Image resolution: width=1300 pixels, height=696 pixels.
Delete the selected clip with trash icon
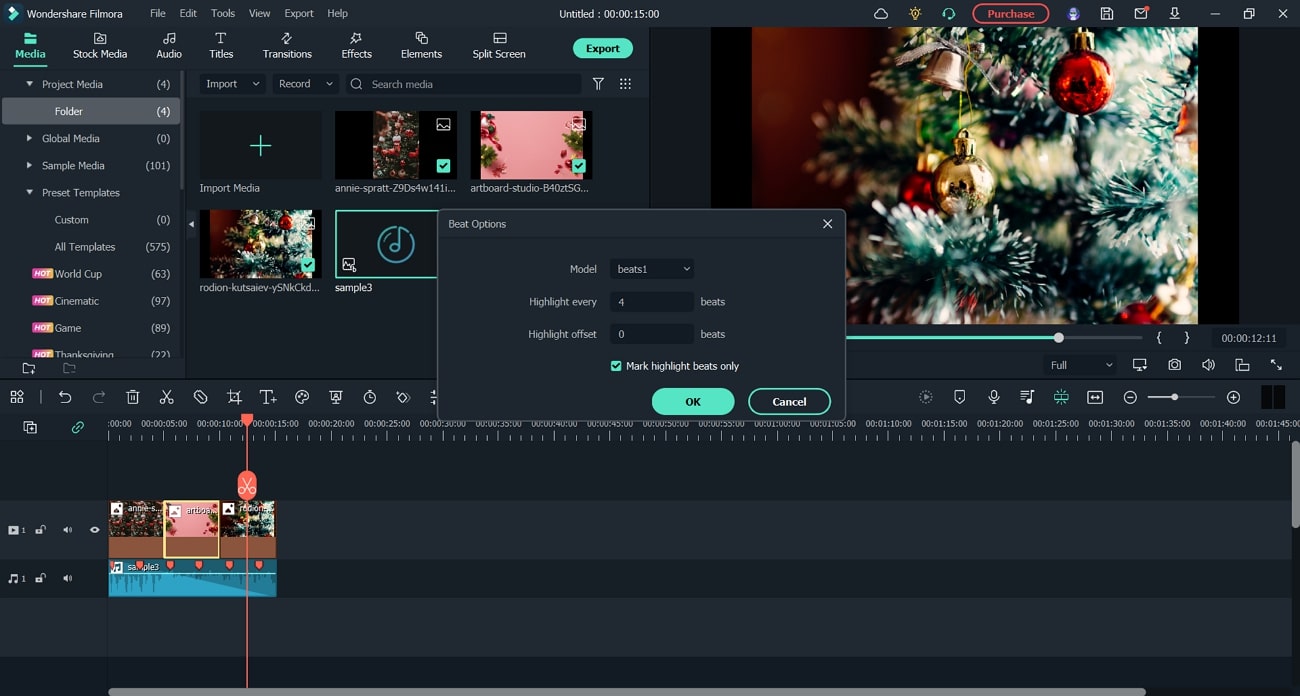[133, 397]
